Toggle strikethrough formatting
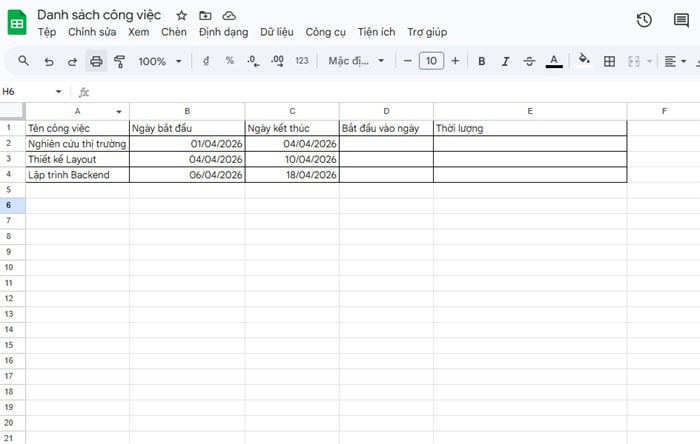The image size is (700, 444). pos(530,62)
